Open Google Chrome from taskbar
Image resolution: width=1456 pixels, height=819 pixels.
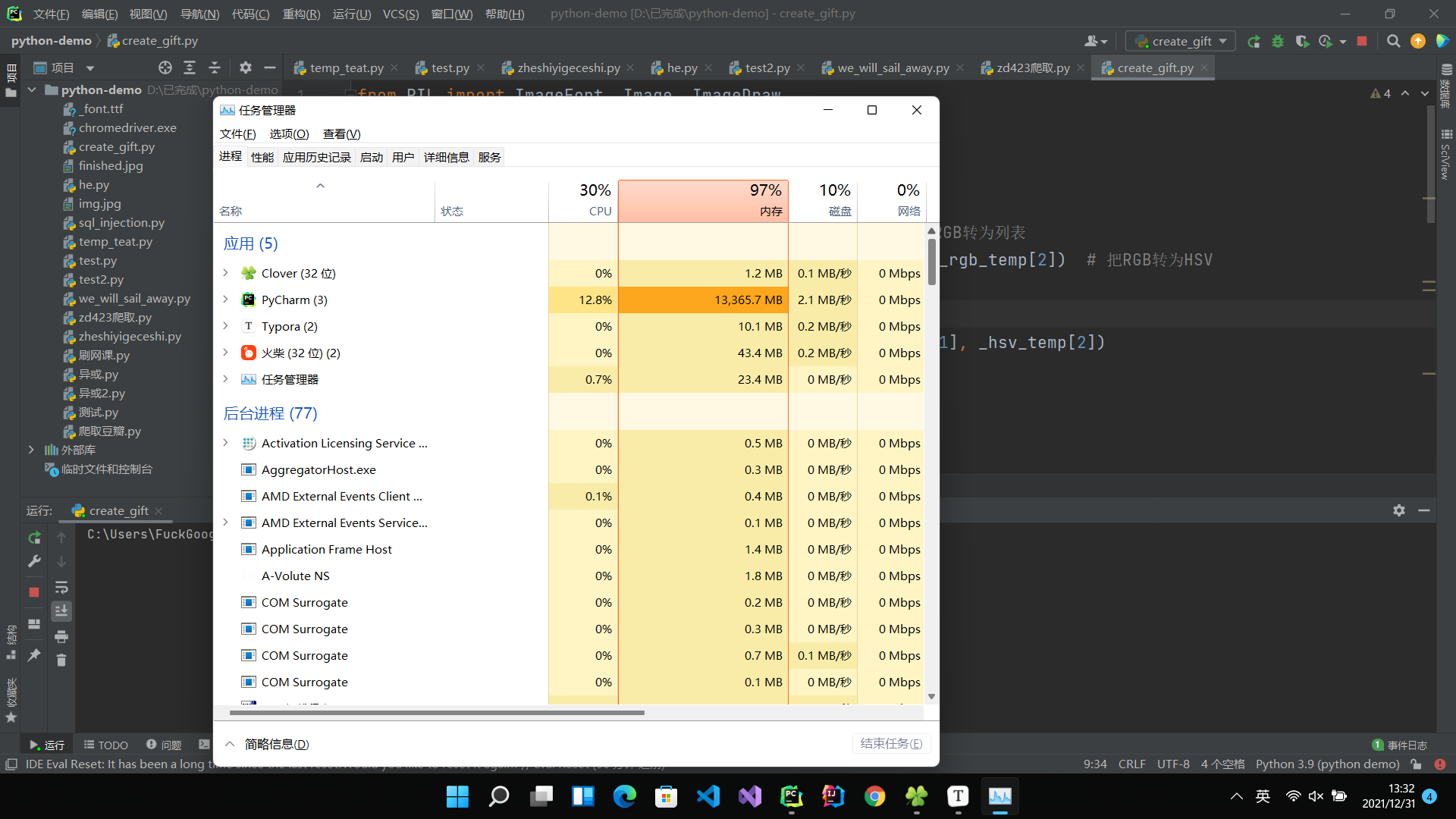[874, 796]
